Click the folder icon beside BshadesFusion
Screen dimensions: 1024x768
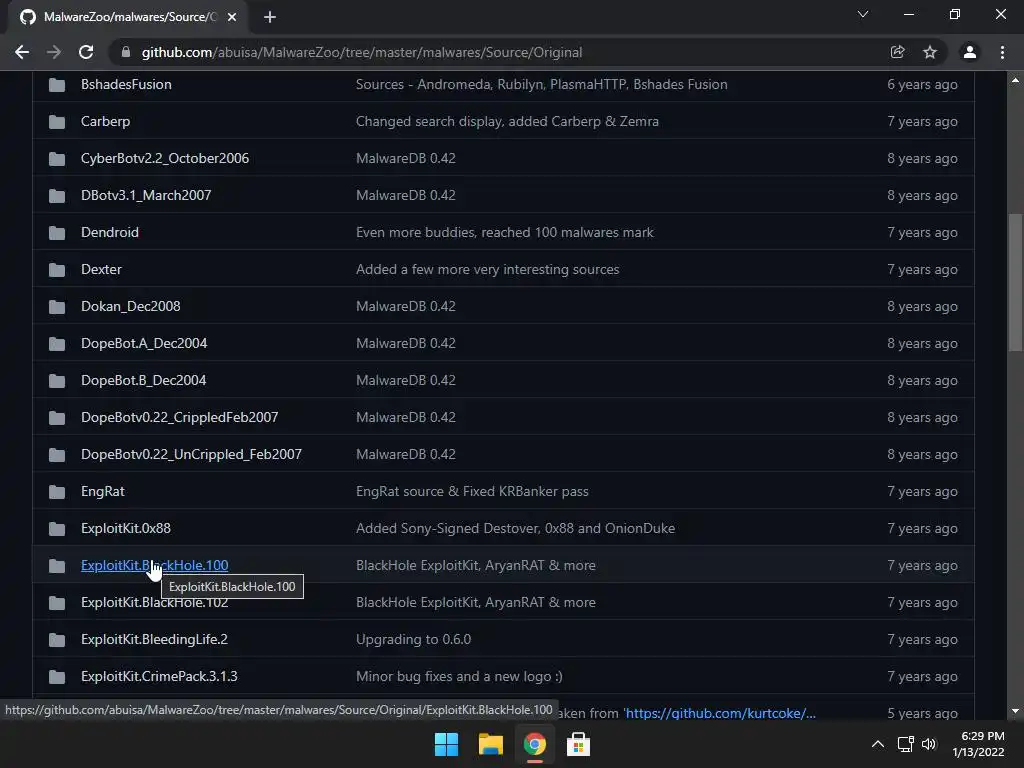[x=57, y=84]
